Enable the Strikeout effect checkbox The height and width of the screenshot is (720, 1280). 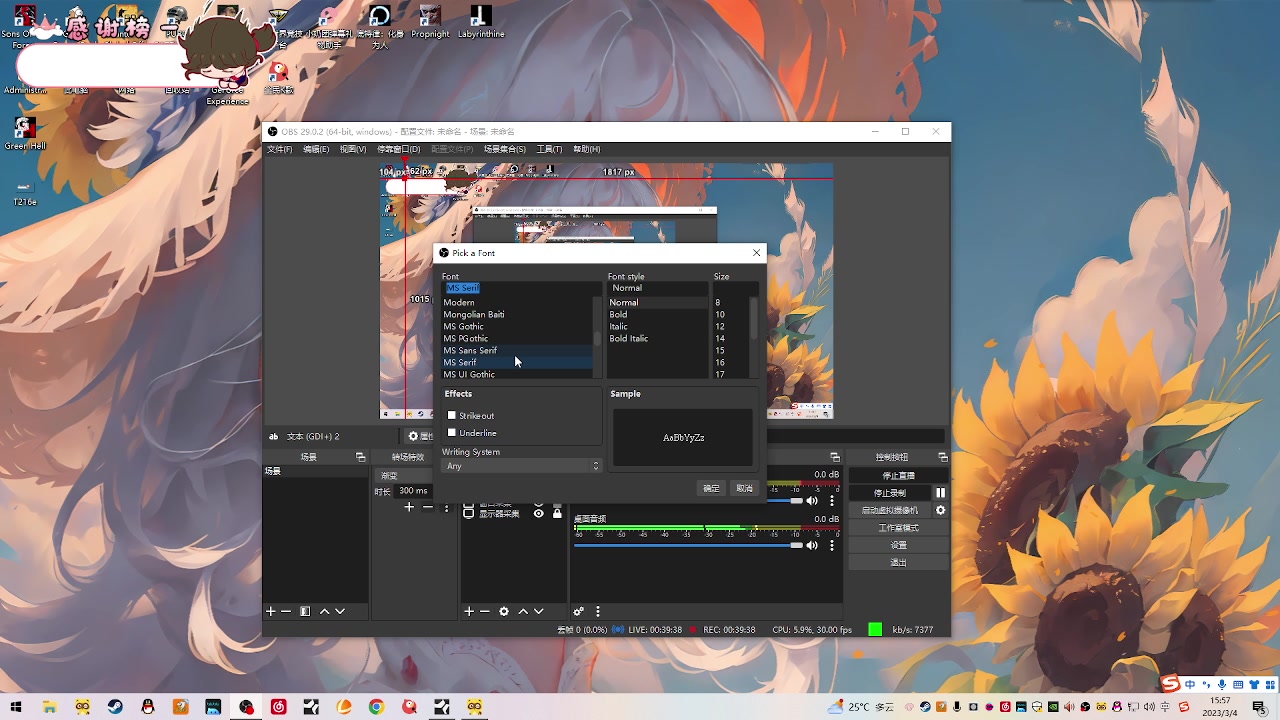[452, 415]
